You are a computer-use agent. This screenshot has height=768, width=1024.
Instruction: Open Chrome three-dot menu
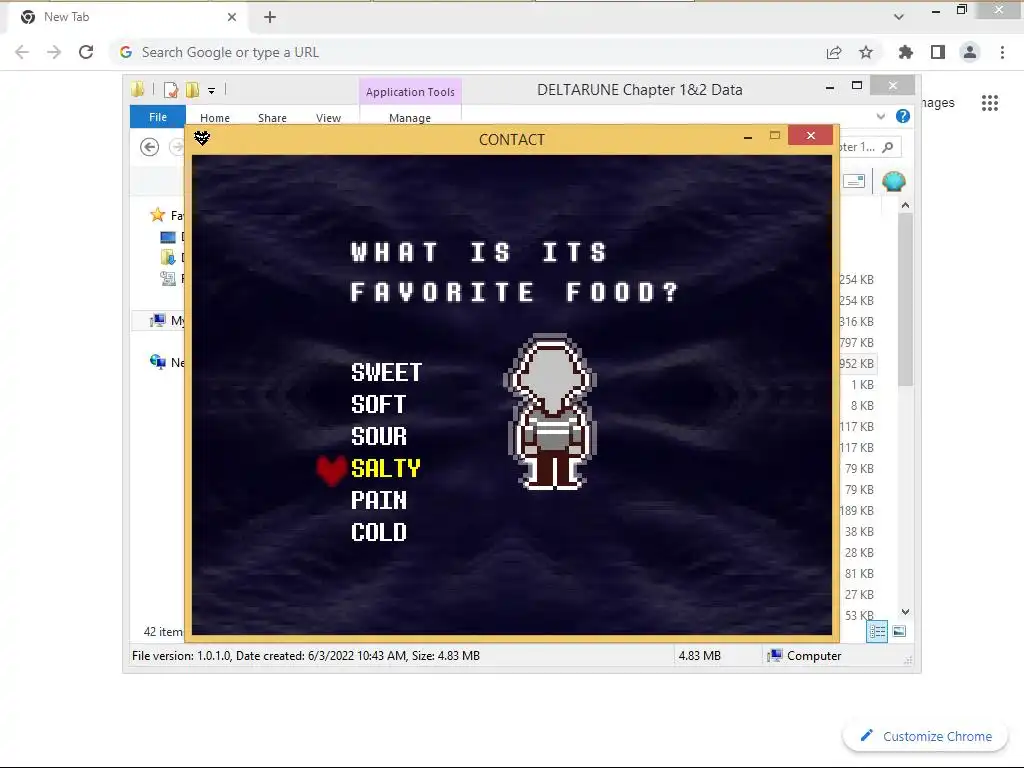(x=1002, y=52)
